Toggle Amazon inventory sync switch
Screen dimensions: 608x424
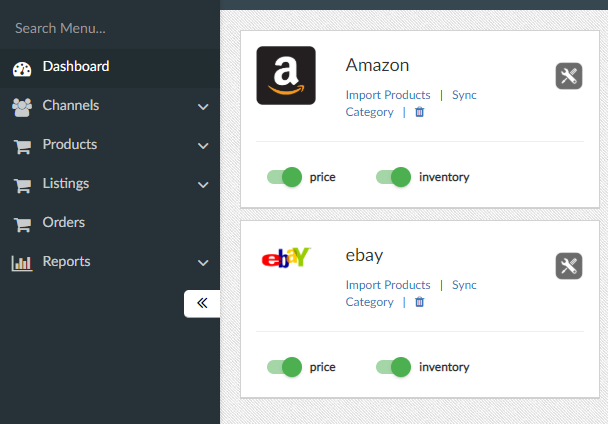394,177
